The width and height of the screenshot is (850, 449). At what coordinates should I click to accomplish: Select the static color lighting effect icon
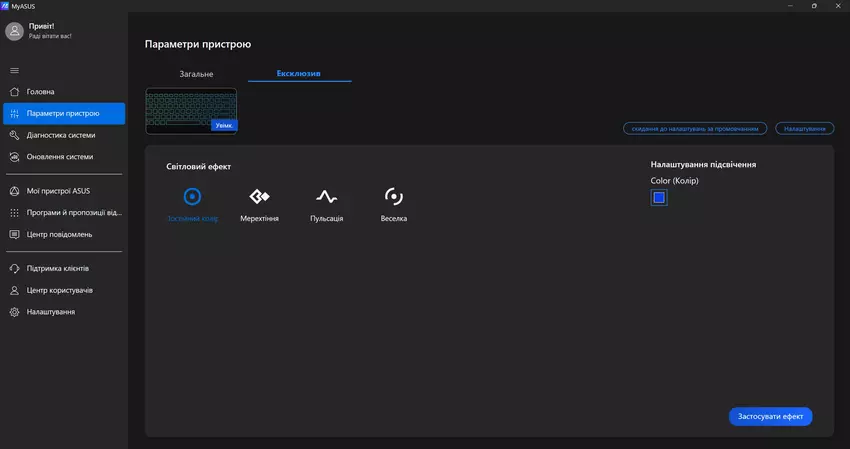point(193,197)
